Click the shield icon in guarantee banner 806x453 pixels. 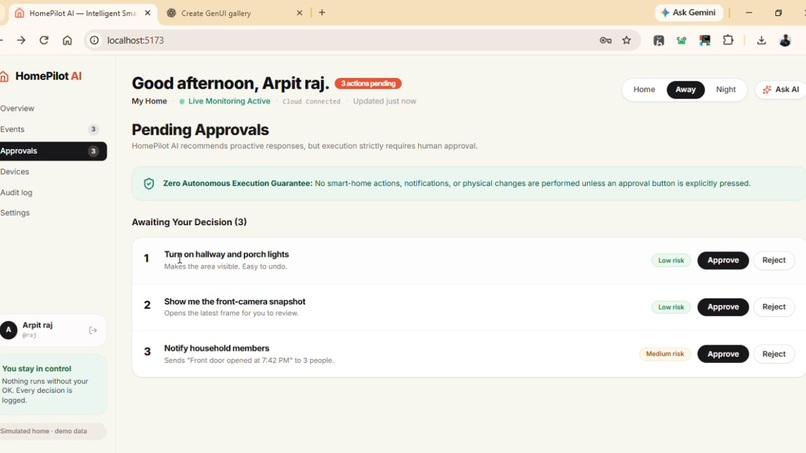[x=149, y=184]
